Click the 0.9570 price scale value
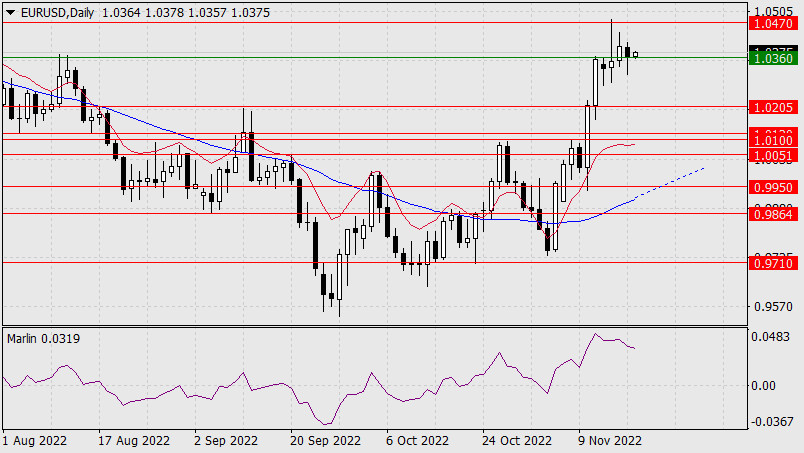The image size is (804, 453). pyautogui.click(x=774, y=307)
